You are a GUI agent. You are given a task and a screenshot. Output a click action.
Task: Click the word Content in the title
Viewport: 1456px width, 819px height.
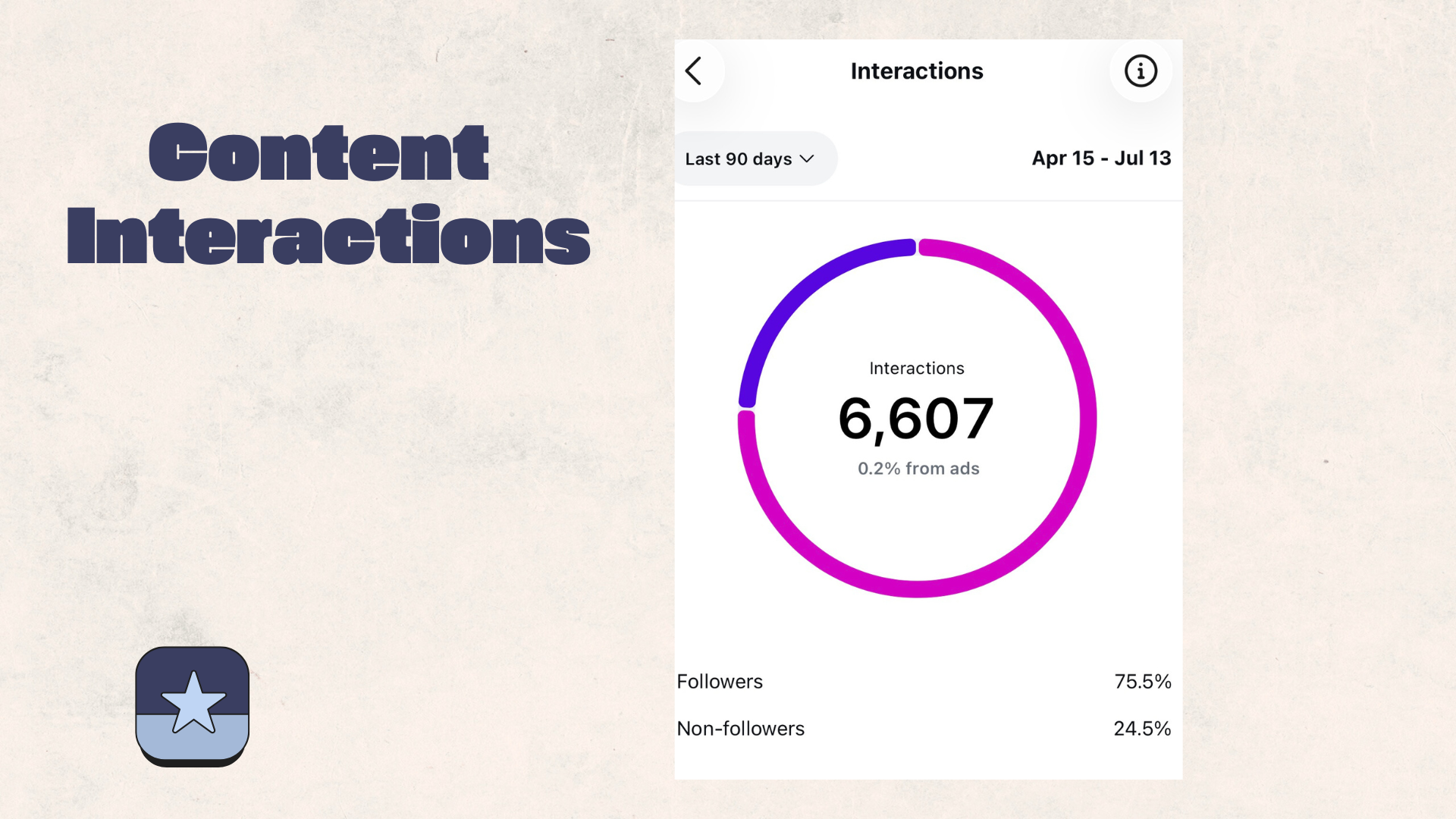click(x=318, y=152)
